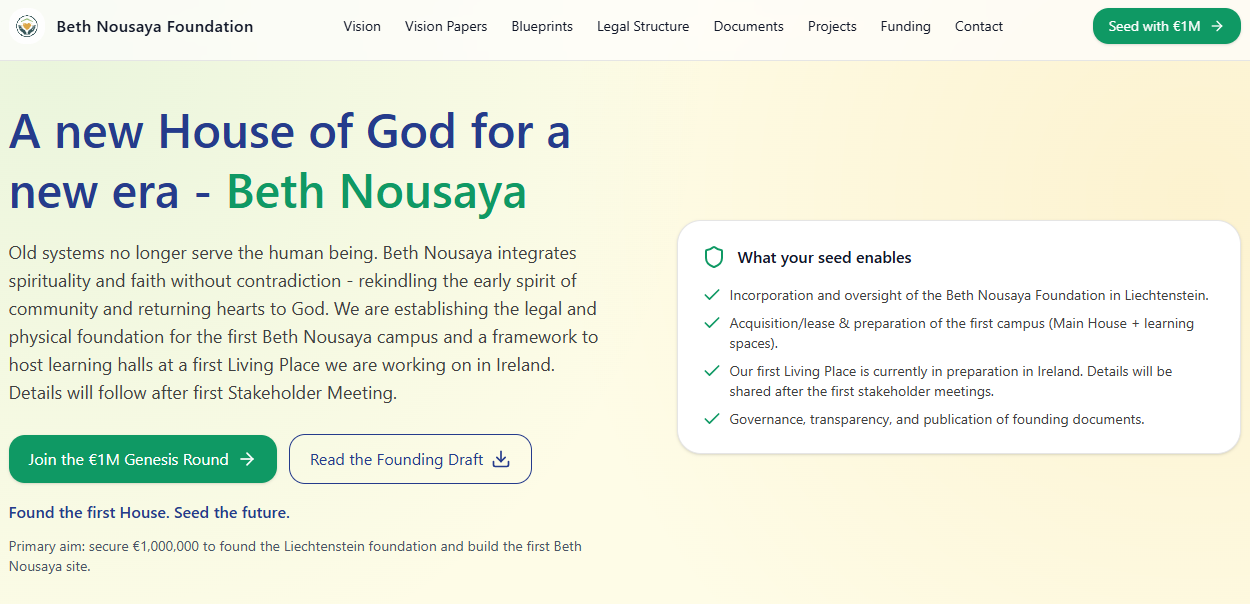Open the Projects page
Screen dimensions: 1250x604
(x=832, y=26)
